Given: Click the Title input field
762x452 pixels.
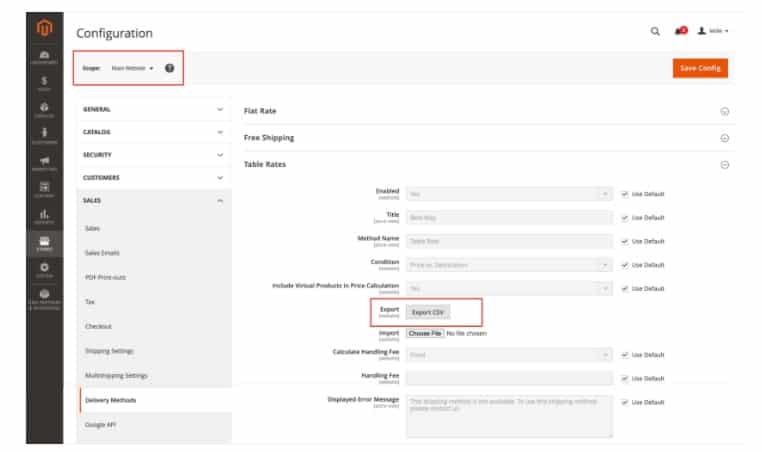Looking at the screenshot, I should [x=509, y=218].
